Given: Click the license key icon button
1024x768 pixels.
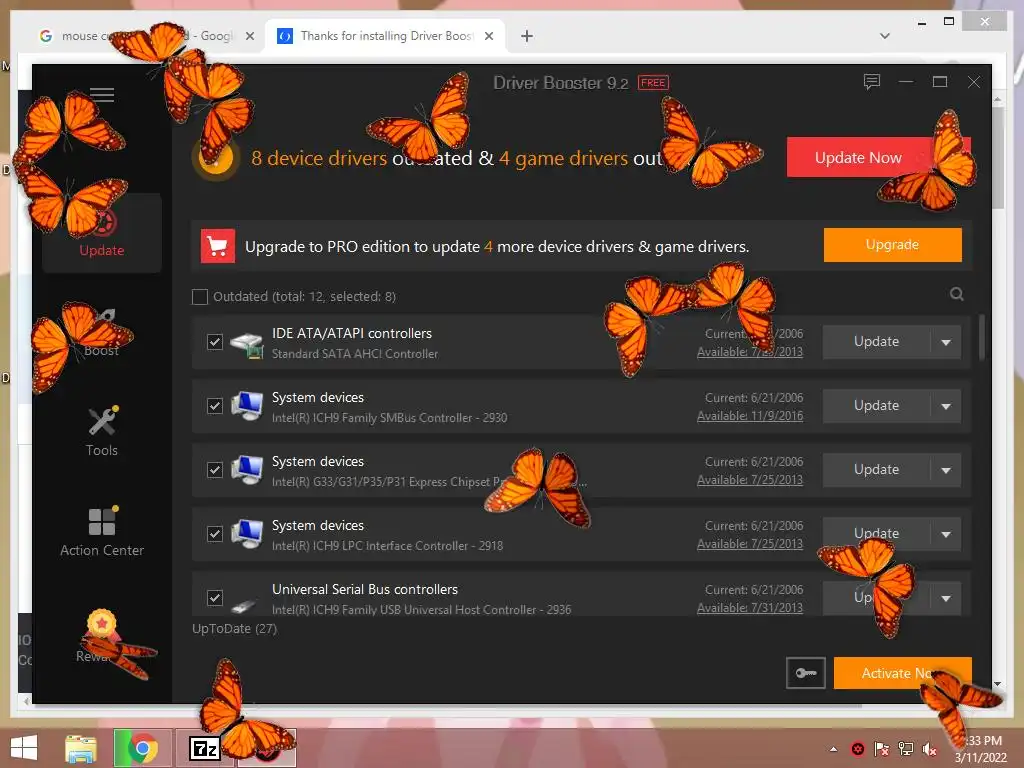Looking at the screenshot, I should pyautogui.click(x=806, y=673).
